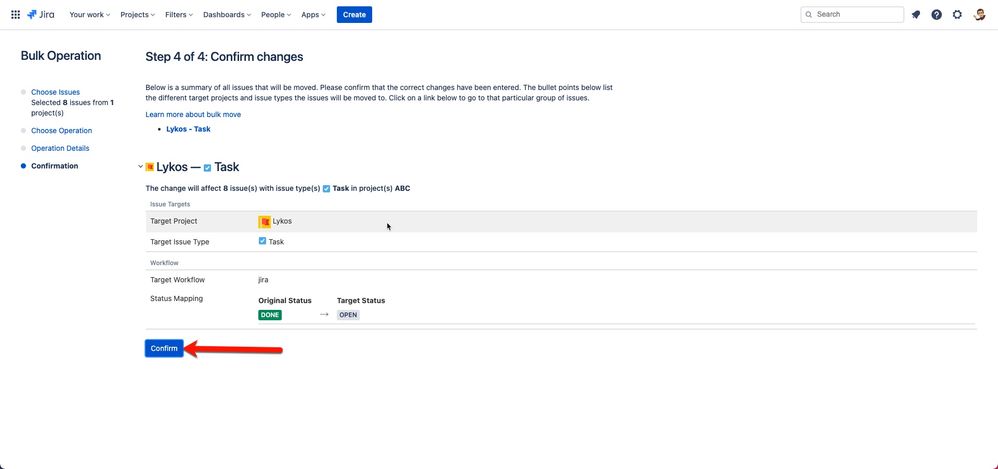Click the Target Issue Type label
The image size is (998, 469).
(179, 242)
